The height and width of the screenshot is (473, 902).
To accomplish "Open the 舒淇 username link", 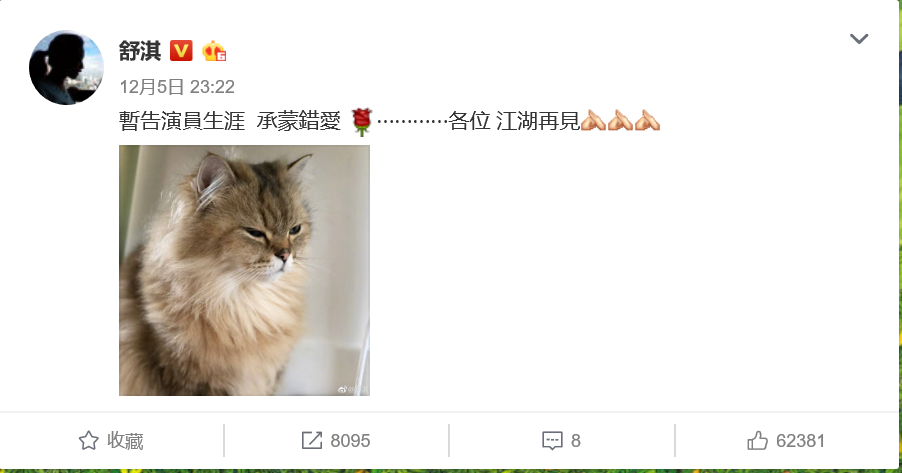I will click(x=140, y=51).
